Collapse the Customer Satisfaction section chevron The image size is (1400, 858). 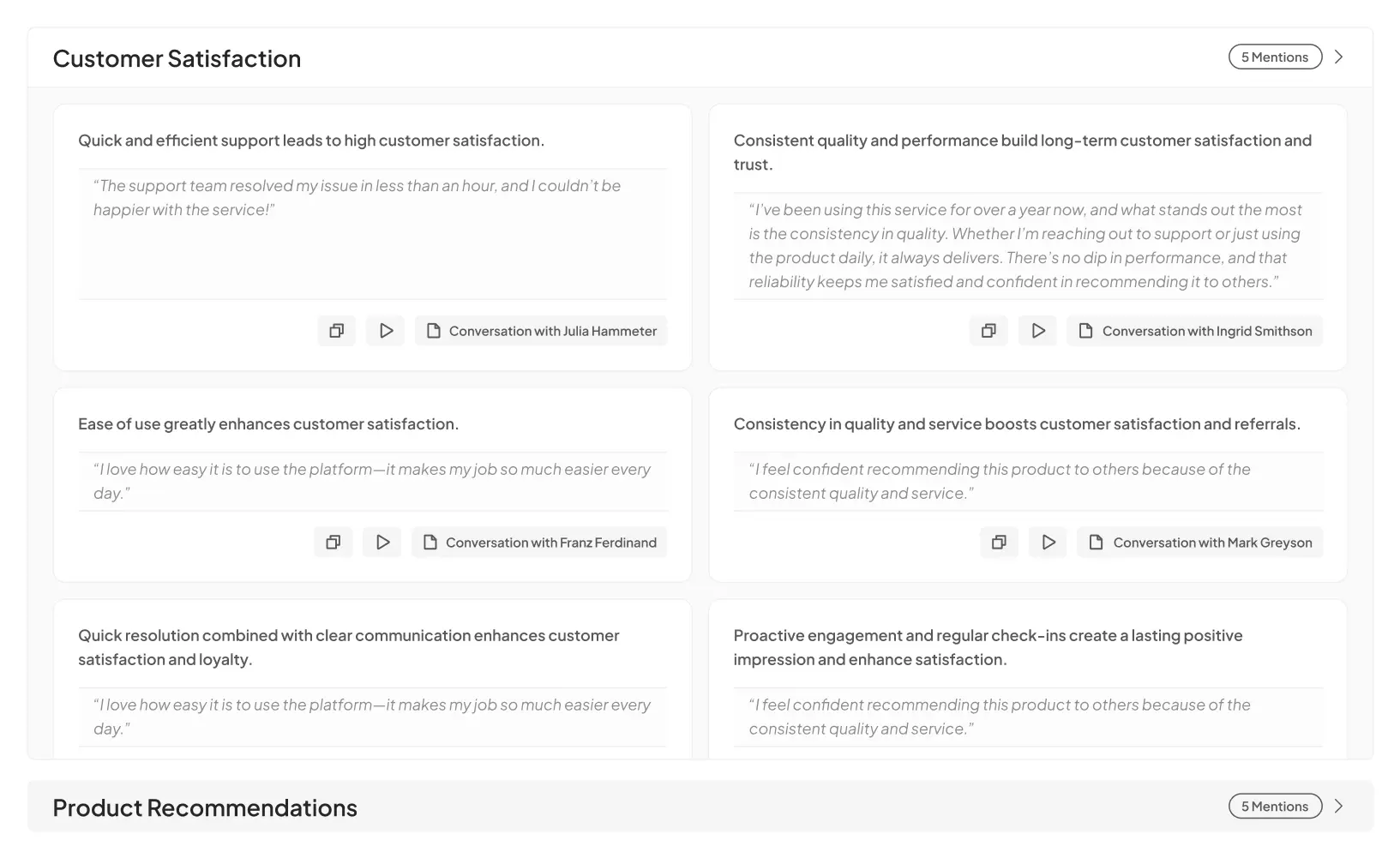(1339, 57)
